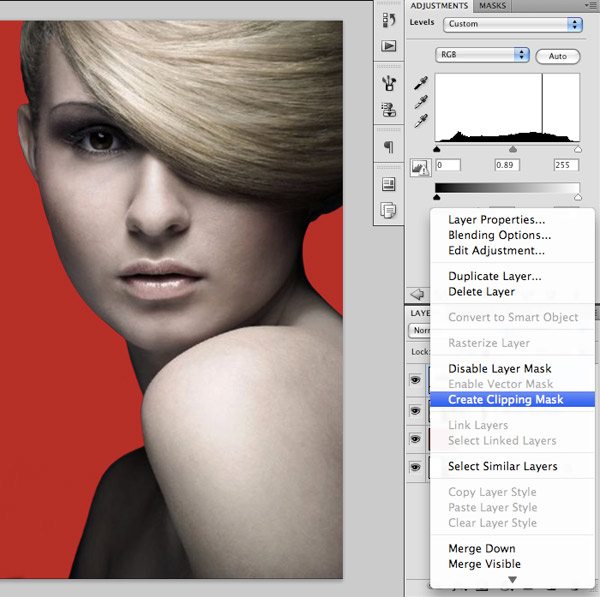This screenshot has height=597, width=600.
Task: Click the histogram warning recalculate icon
Action: pyautogui.click(x=419, y=166)
